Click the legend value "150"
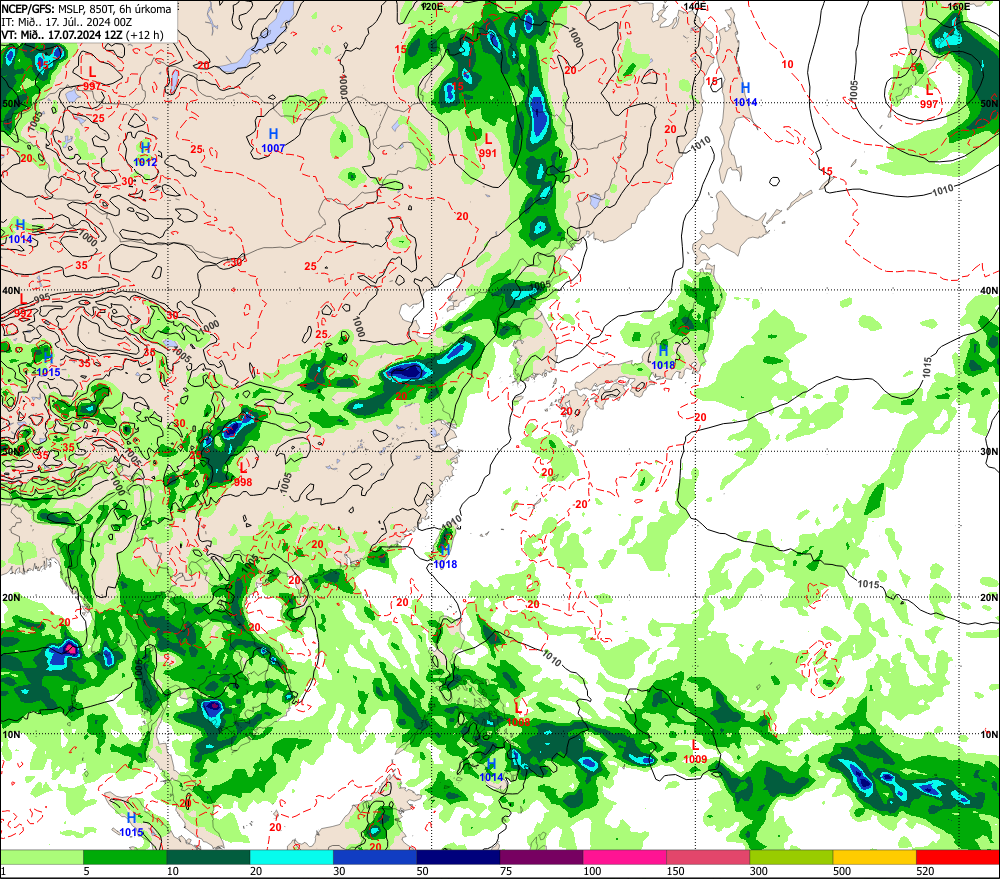 (675, 871)
